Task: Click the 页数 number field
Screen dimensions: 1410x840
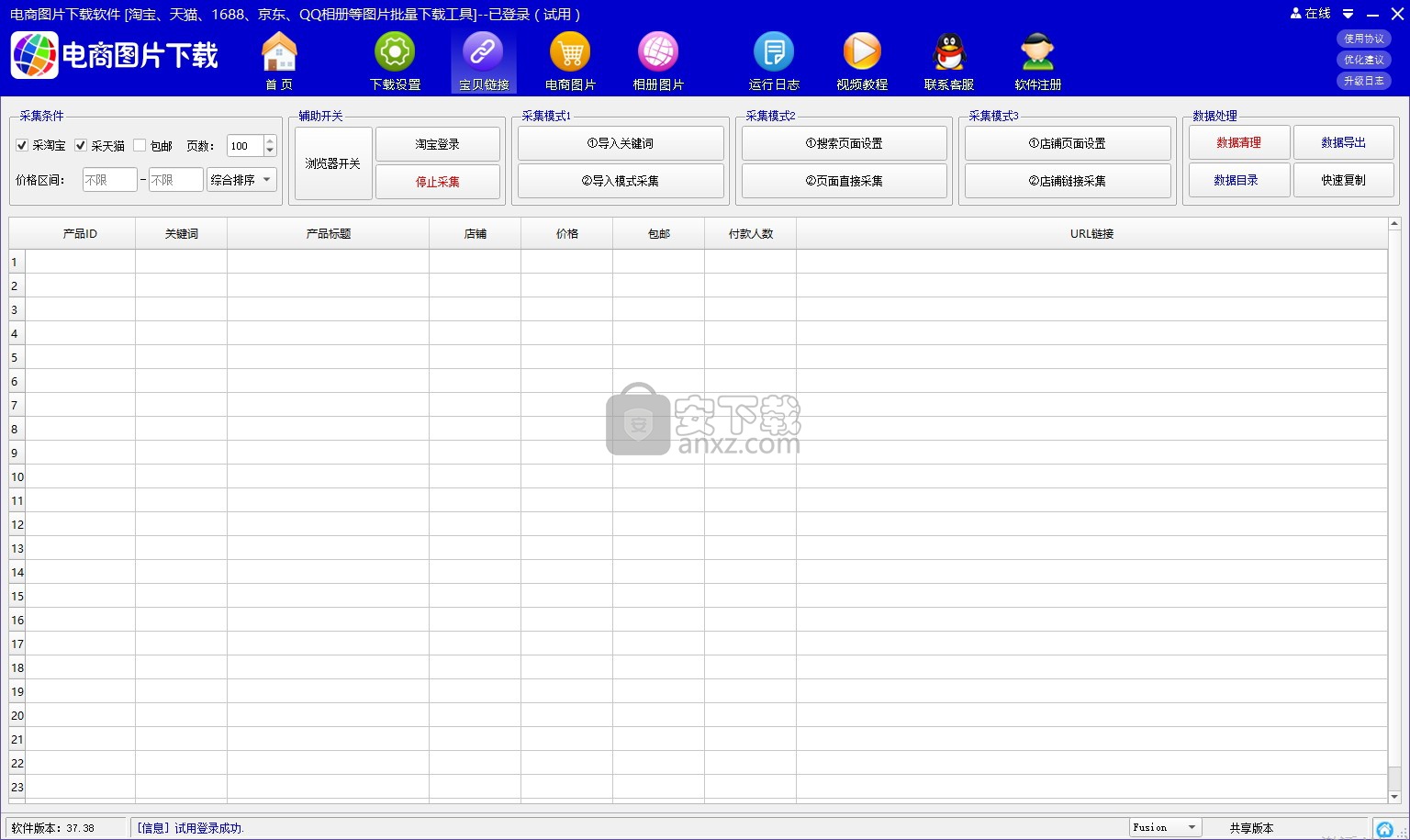Action: (245, 146)
